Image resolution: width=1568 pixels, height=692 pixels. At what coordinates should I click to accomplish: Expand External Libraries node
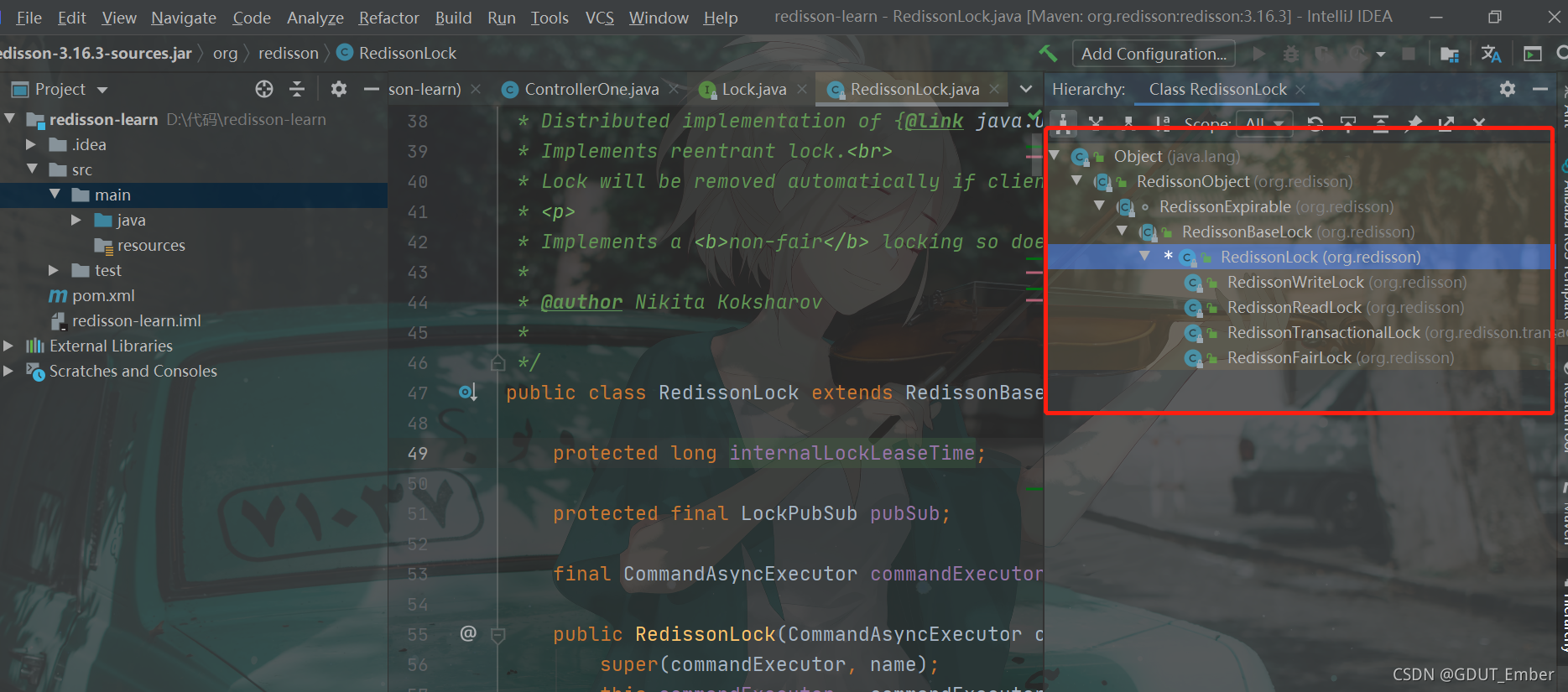8,346
